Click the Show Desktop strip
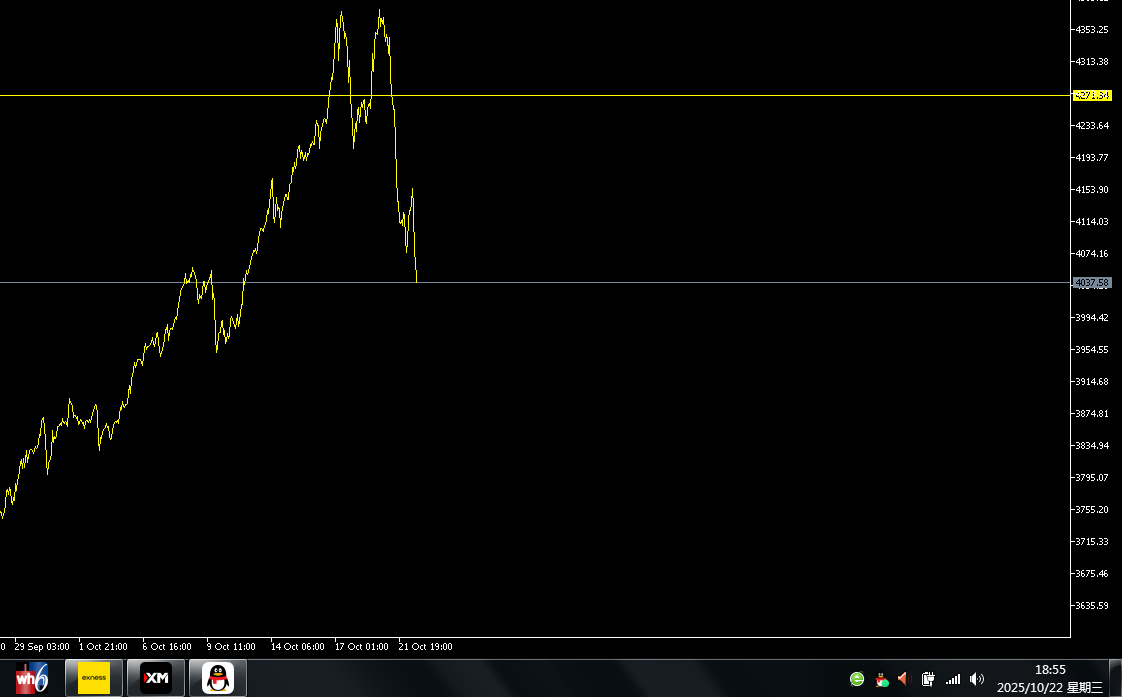Screen dimensions: 1122x697 (1115, 678)
